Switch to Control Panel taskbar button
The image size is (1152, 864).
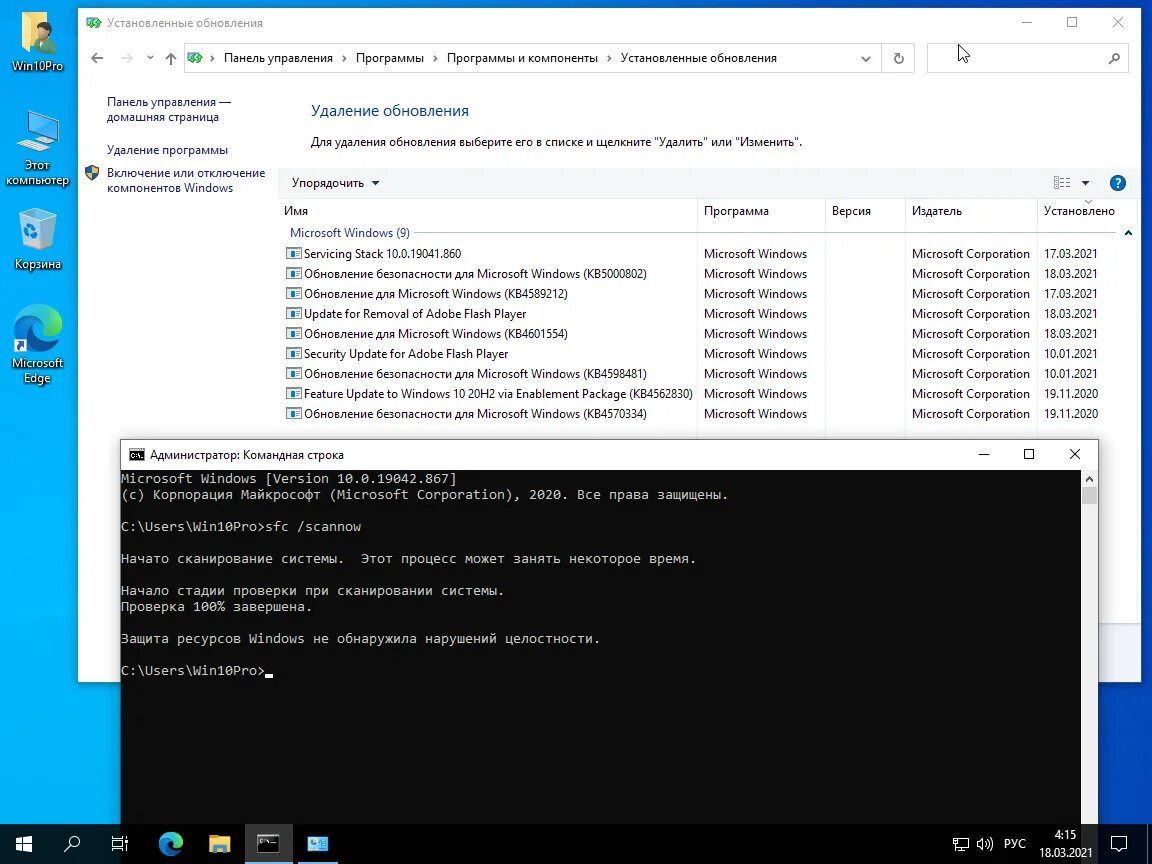[x=317, y=843]
